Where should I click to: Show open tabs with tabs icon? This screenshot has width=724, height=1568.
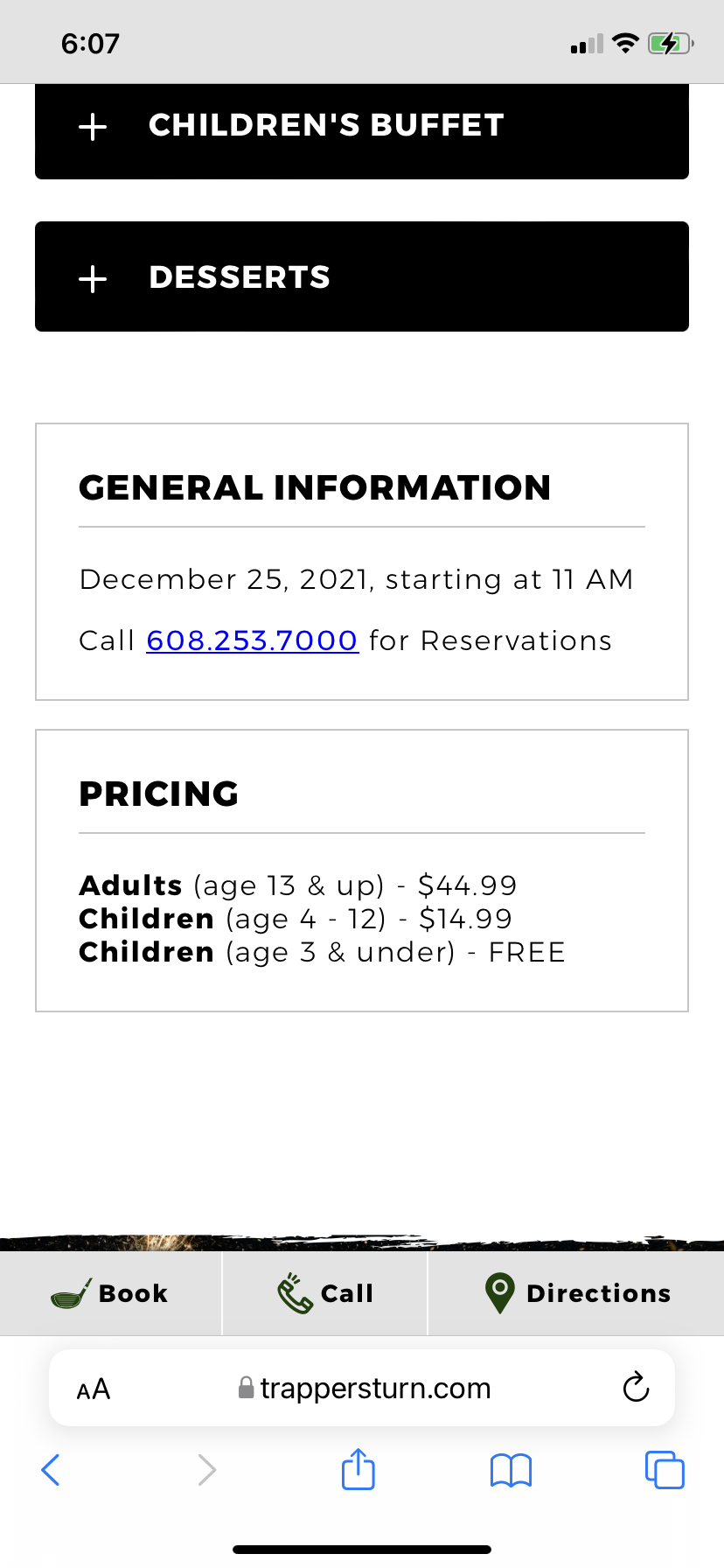(x=665, y=1469)
